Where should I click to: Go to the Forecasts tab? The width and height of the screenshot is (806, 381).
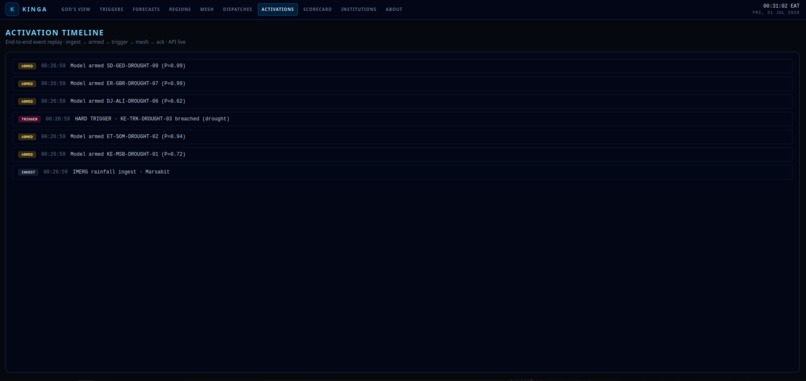pyautogui.click(x=146, y=9)
